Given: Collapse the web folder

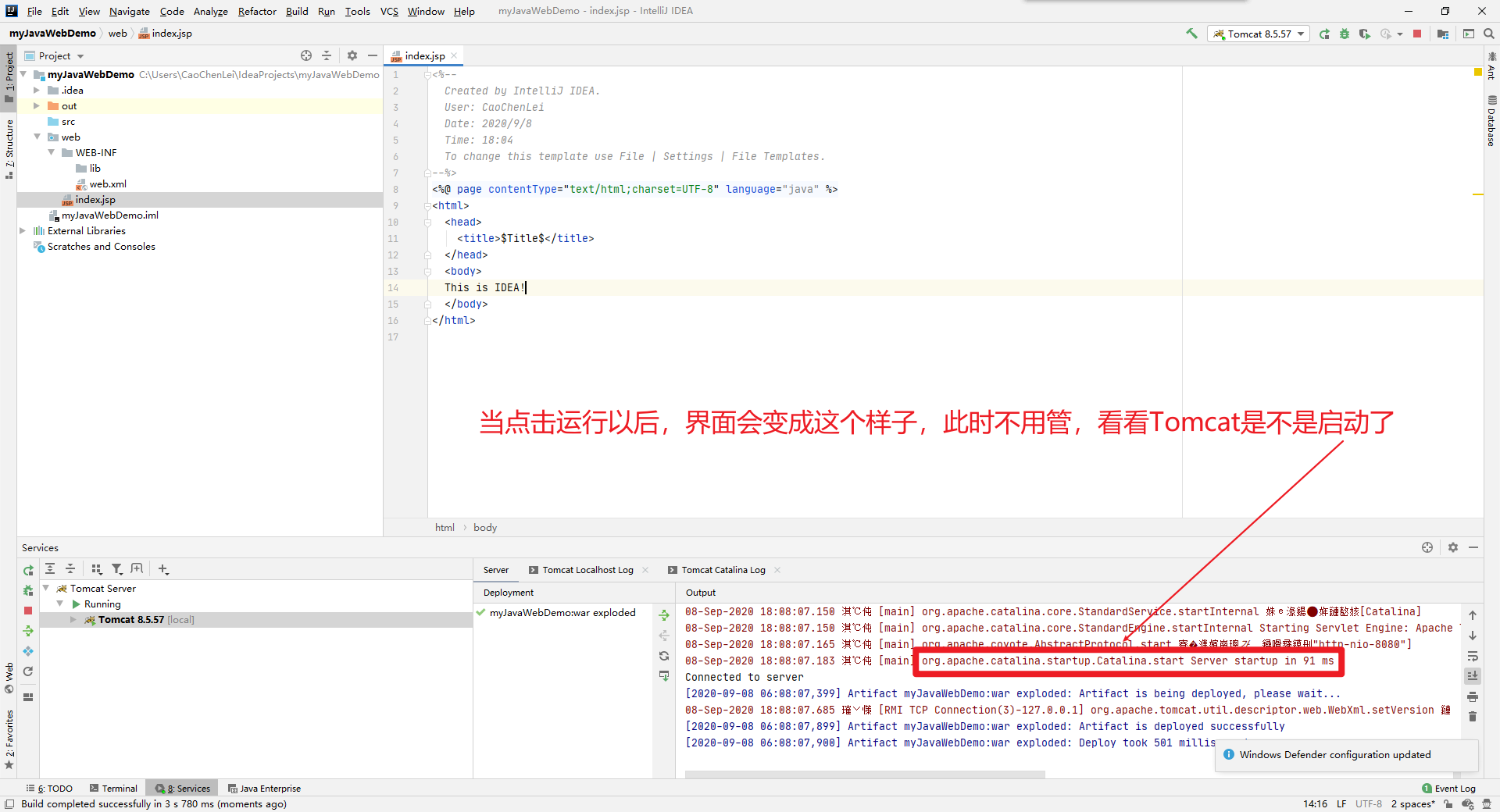Looking at the screenshot, I should coord(37,137).
